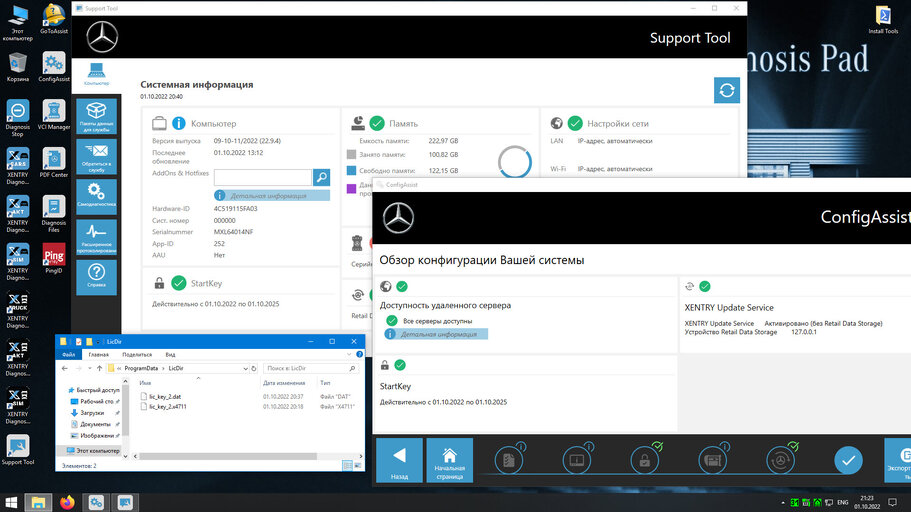
Task: Select the padlock StartKey step in ConfigAssist progress bar
Action: pyautogui.click(x=644, y=460)
